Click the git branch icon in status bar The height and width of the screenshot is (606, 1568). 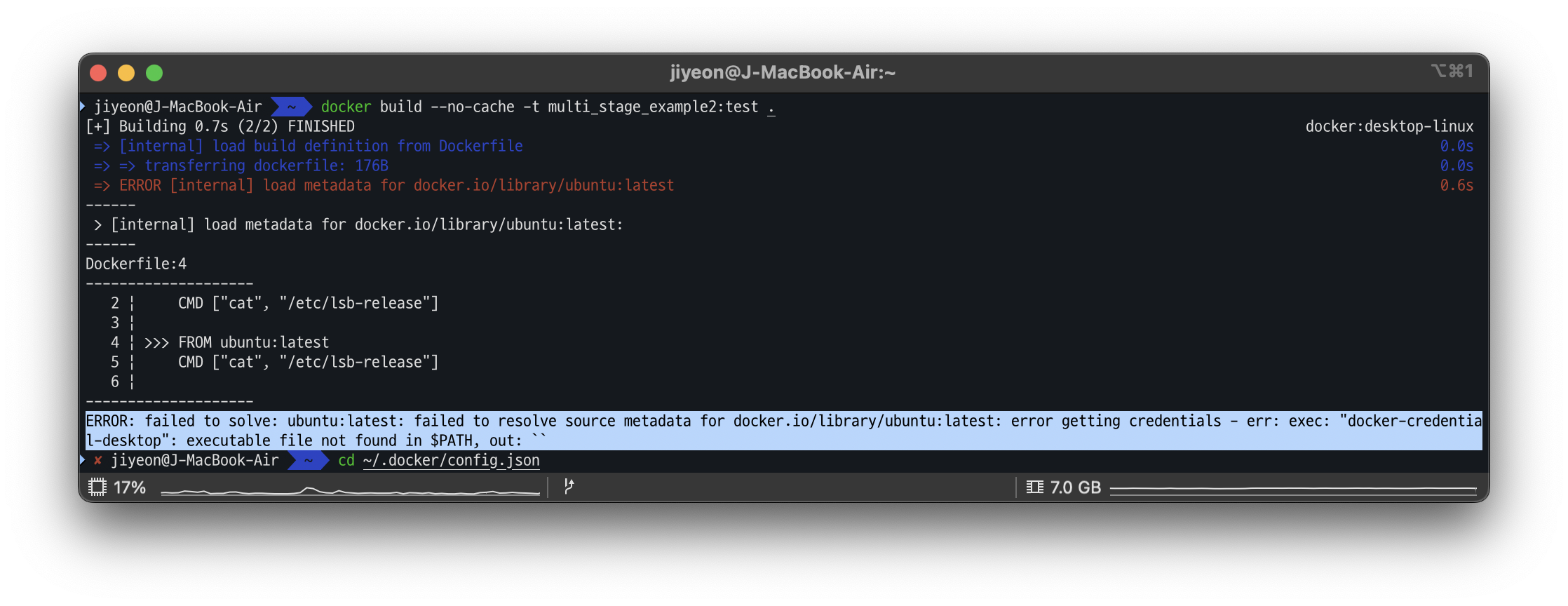569,487
